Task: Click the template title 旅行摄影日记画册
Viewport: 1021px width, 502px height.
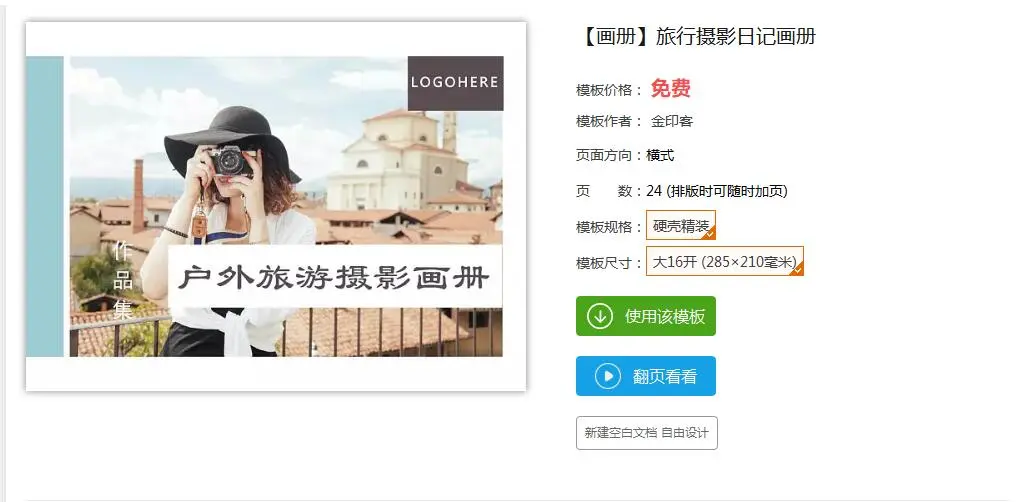Action: (x=736, y=36)
